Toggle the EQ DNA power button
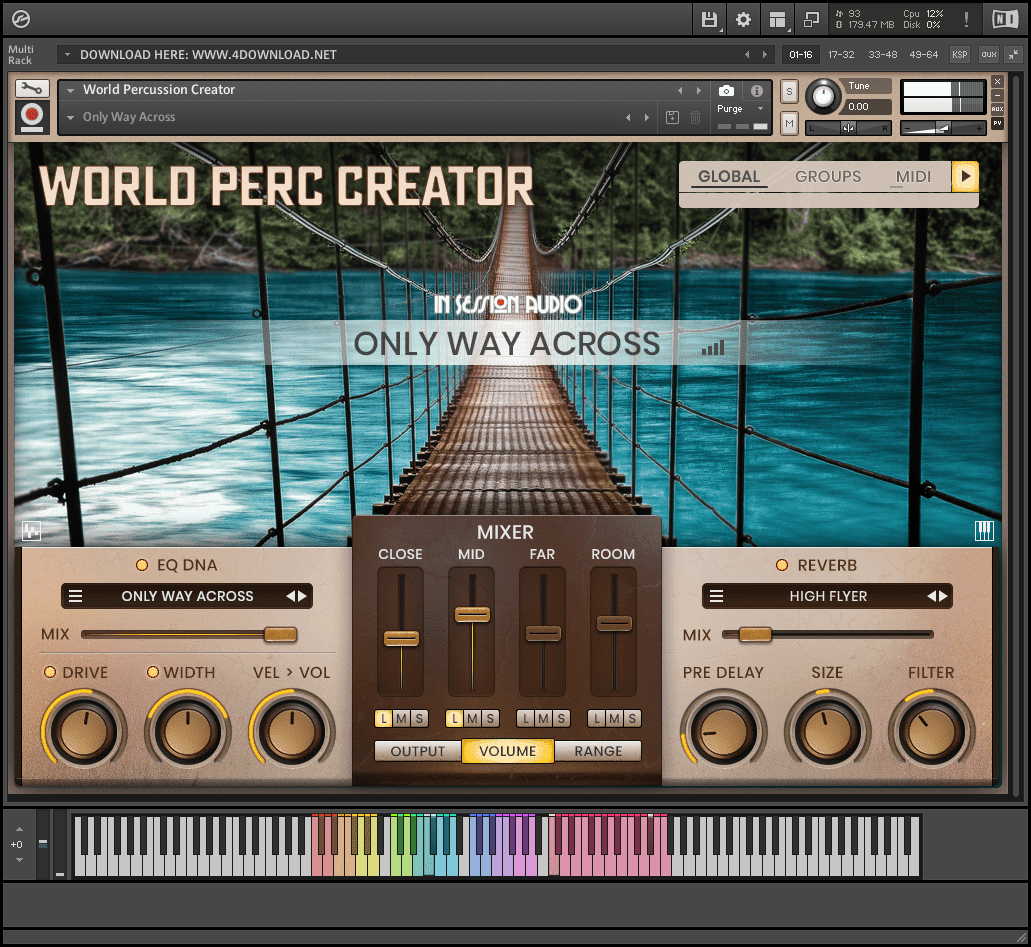The width and height of the screenshot is (1031, 947). tap(141, 565)
